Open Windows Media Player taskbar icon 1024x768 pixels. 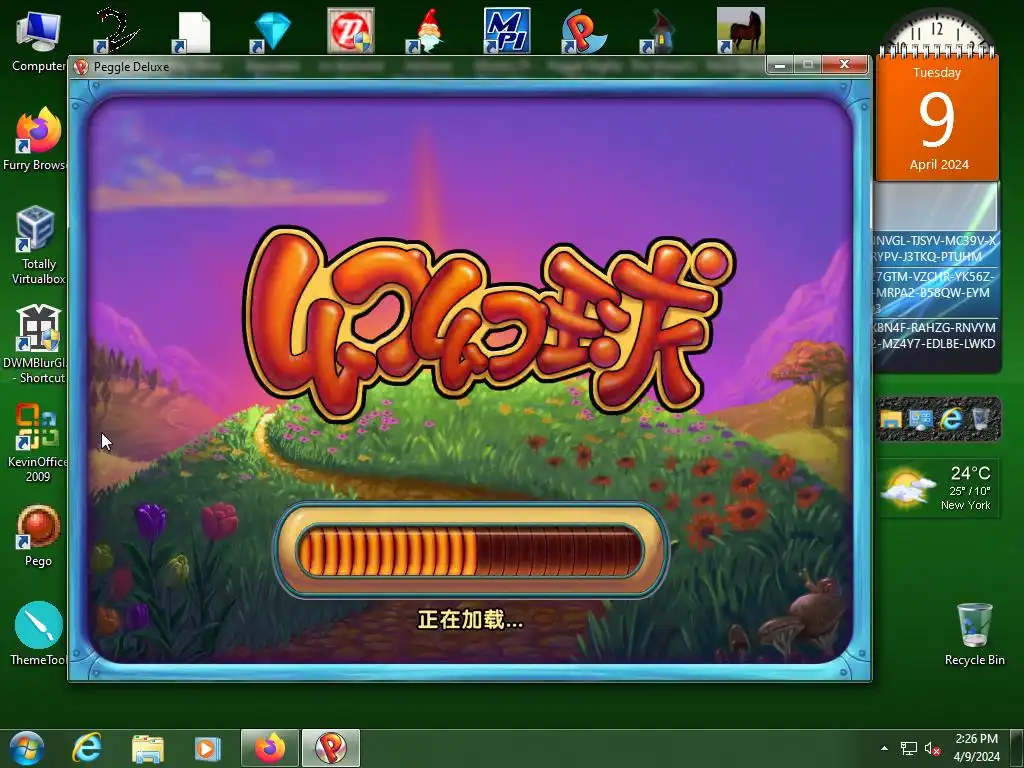click(x=208, y=748)
